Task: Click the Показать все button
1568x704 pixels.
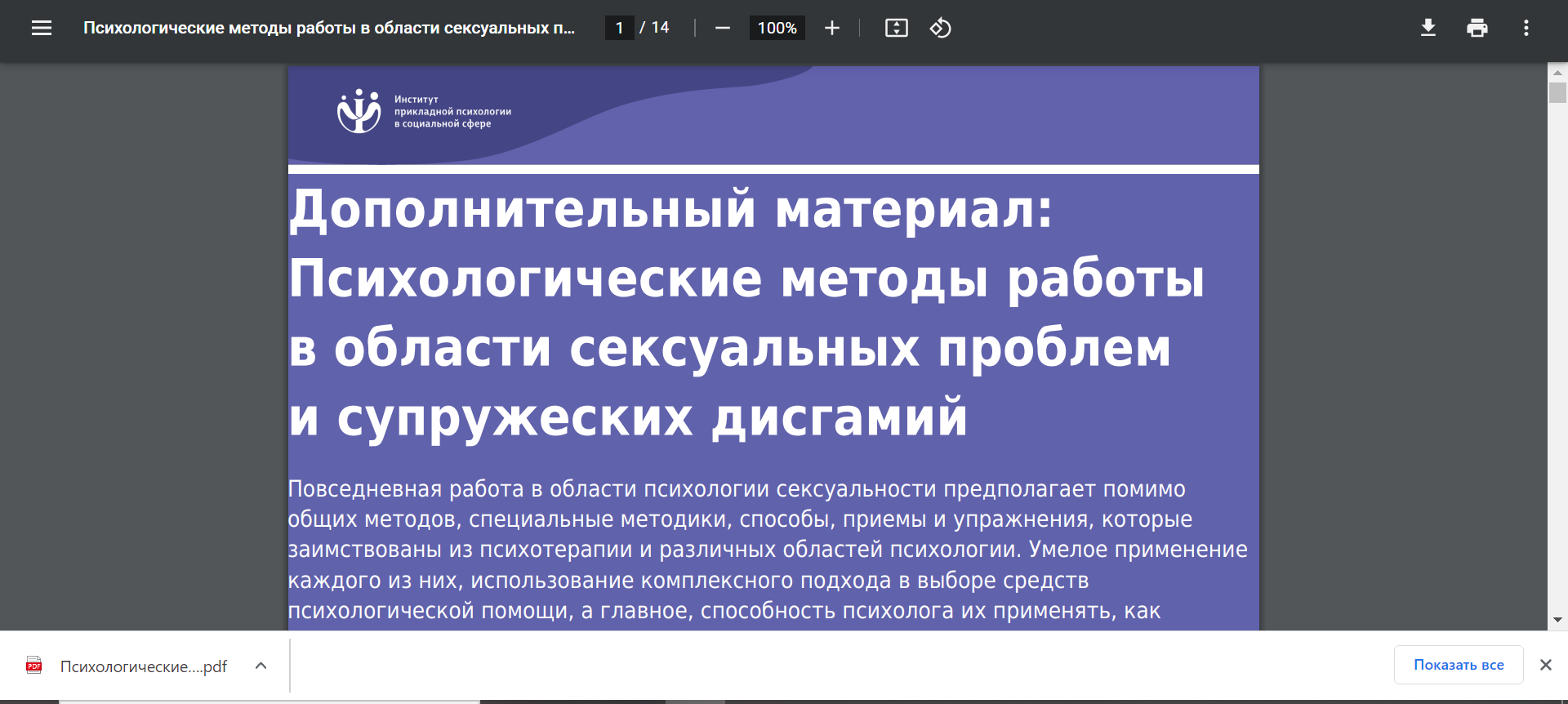Action: click(x=1459, y=665)
